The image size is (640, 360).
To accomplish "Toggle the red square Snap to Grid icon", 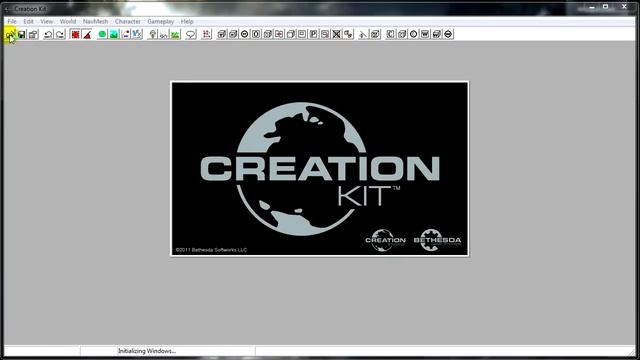I will pyautogui.click(x=75, y=34).
